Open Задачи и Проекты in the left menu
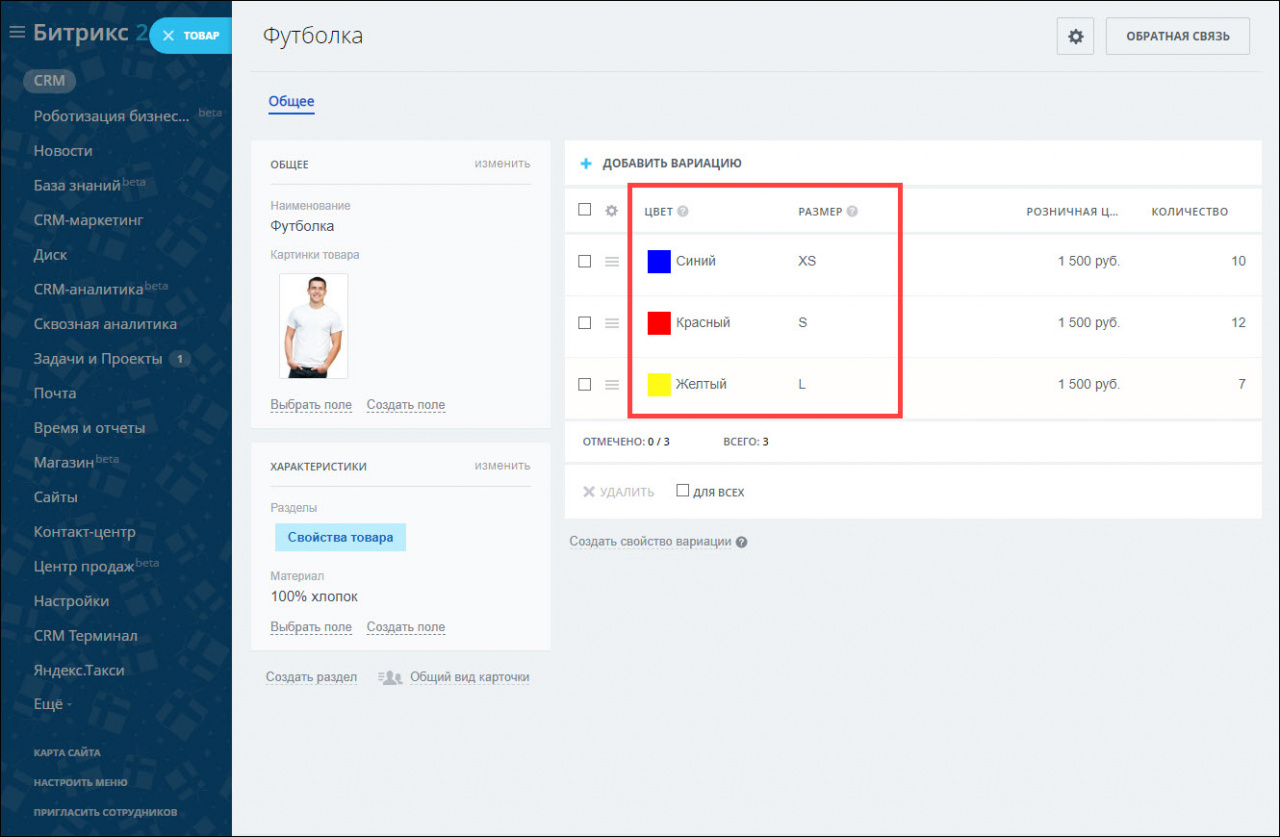This screenshot has height=837, width=1280. pyautogui.click(x=98, y=359)
